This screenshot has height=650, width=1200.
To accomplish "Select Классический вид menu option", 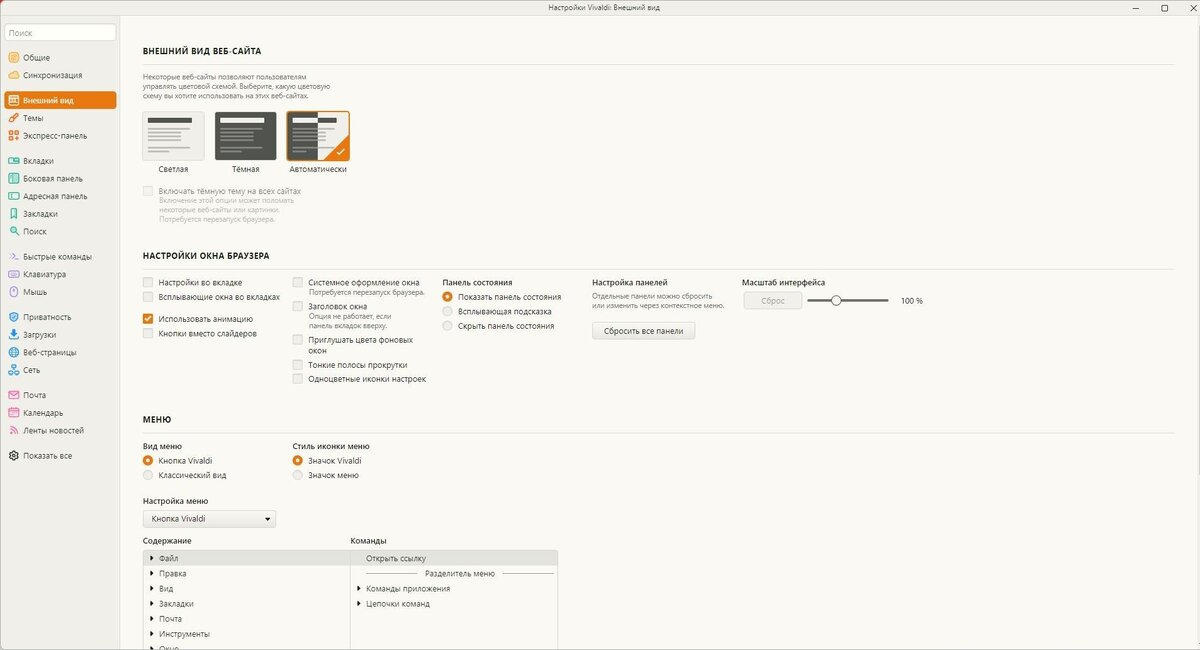I will tap(148, 475).
